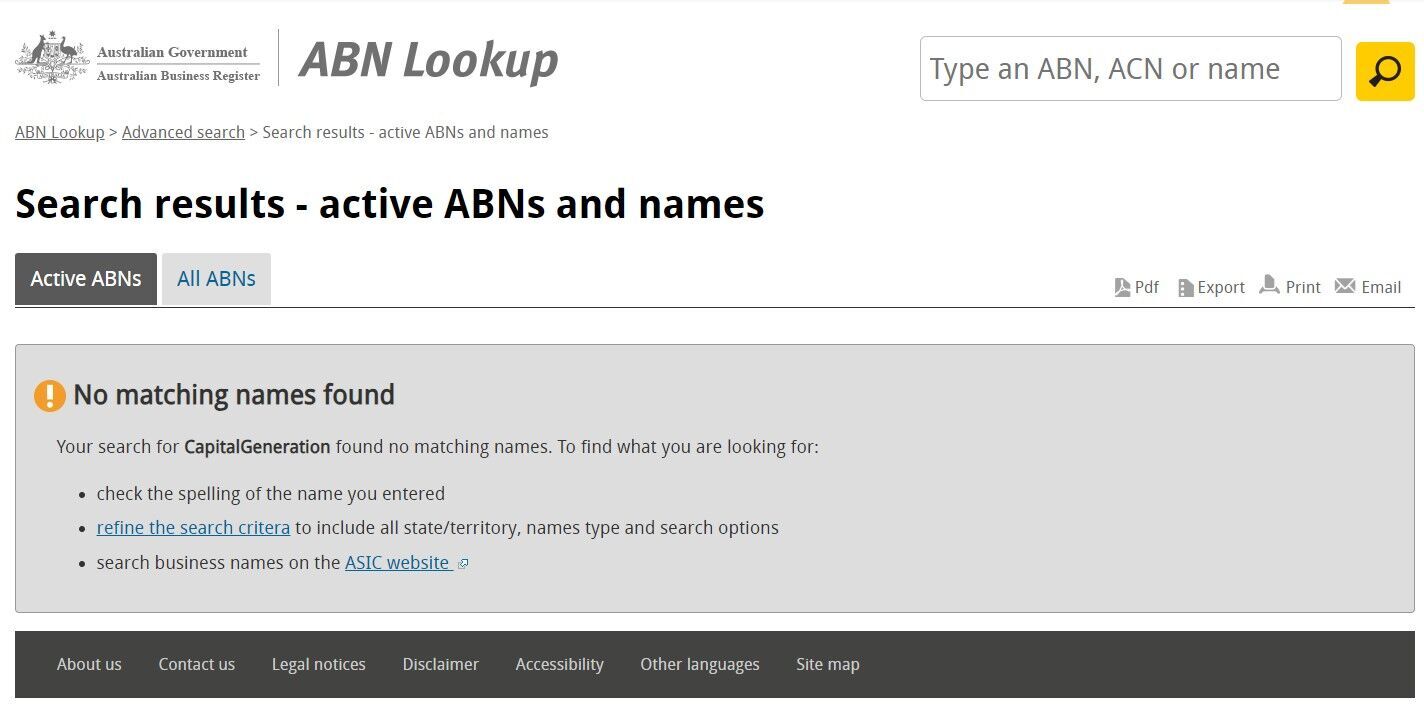
Task: Click the search results breadcrumb text
Action: tap(406, 132)
